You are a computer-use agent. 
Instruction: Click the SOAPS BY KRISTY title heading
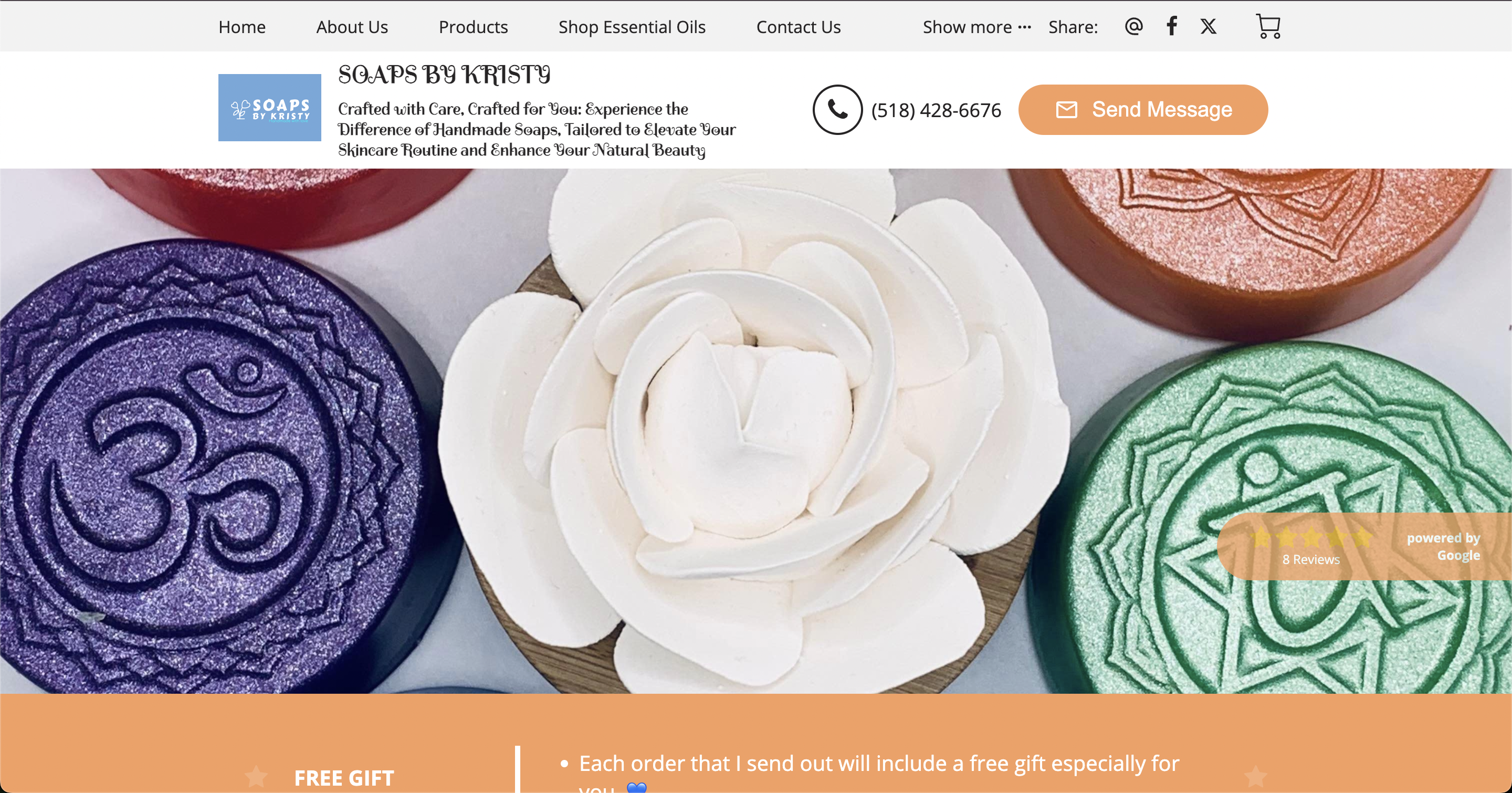coord(444,75)
